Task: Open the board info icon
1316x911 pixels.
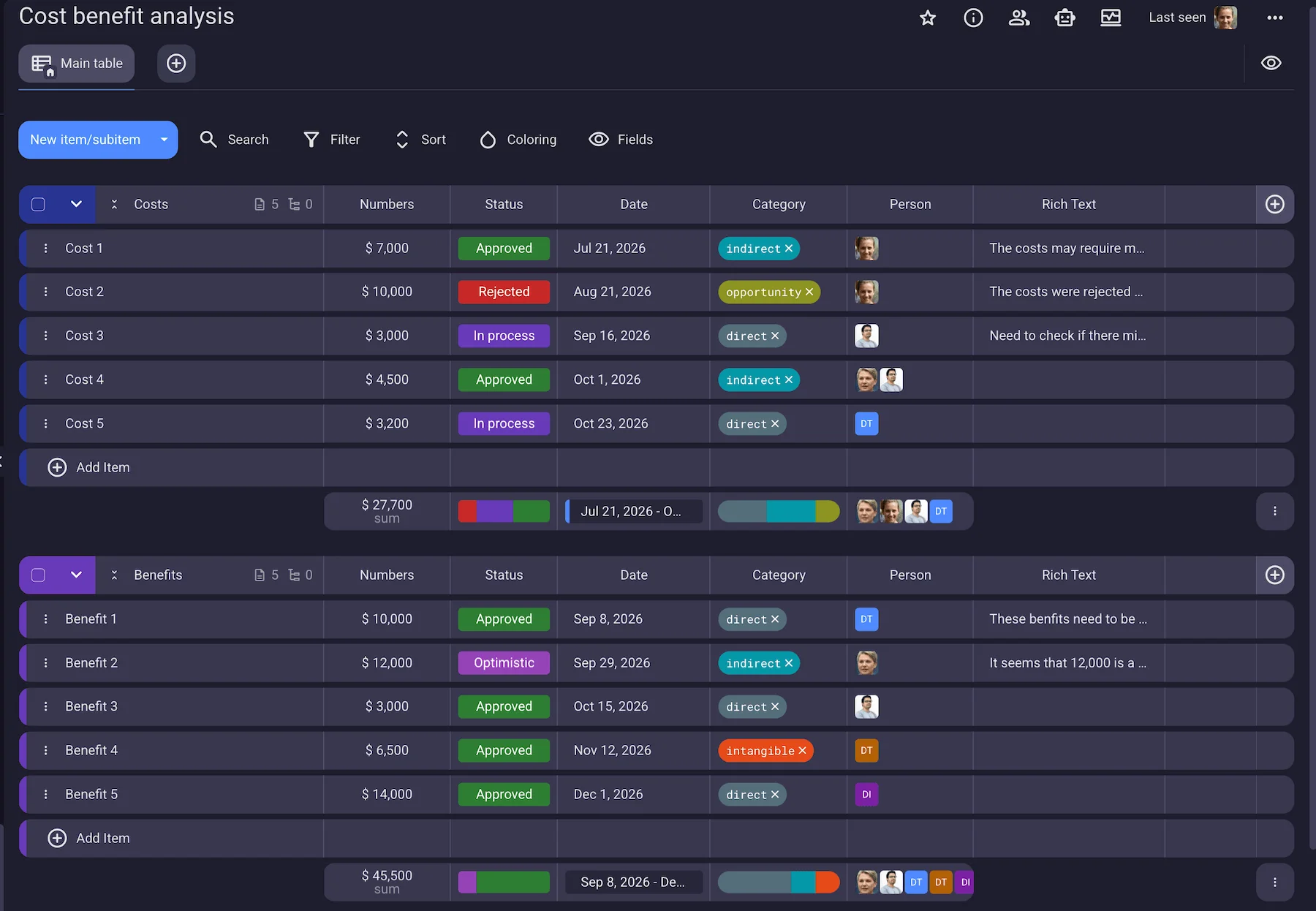Action: (x=973, y=18)
